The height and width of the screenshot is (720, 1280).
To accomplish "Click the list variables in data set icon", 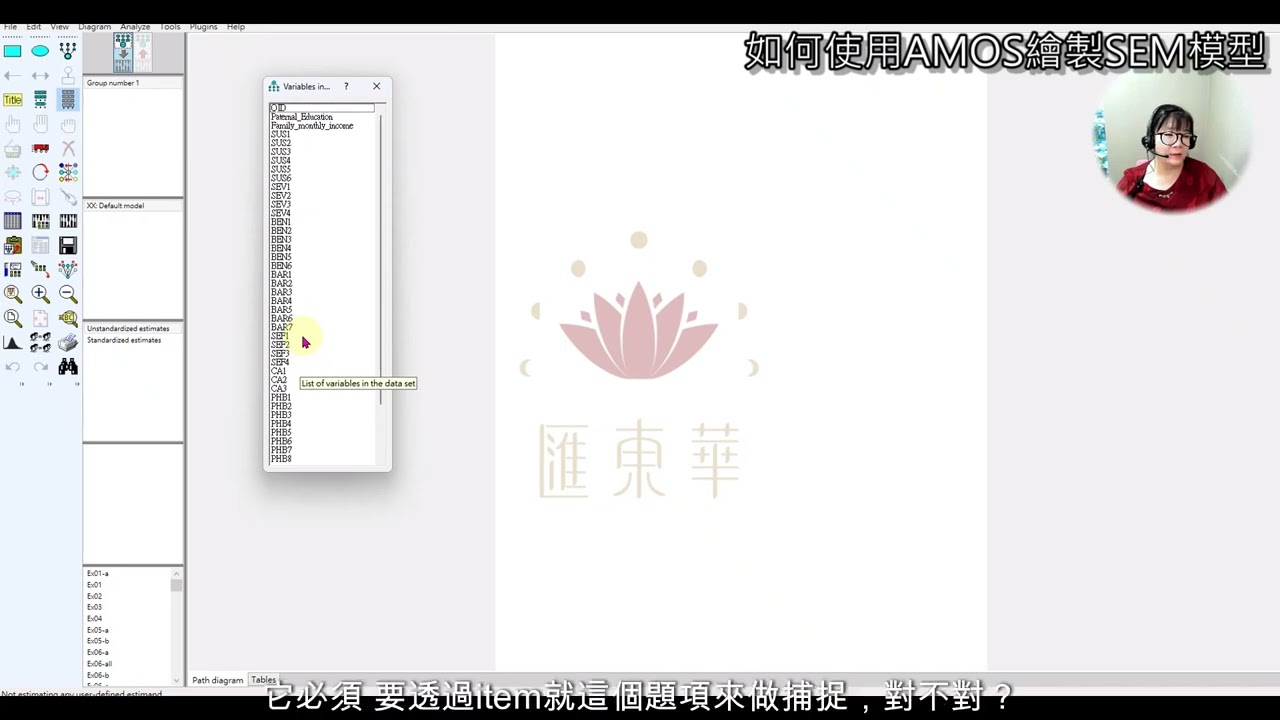I will (67, 100).
